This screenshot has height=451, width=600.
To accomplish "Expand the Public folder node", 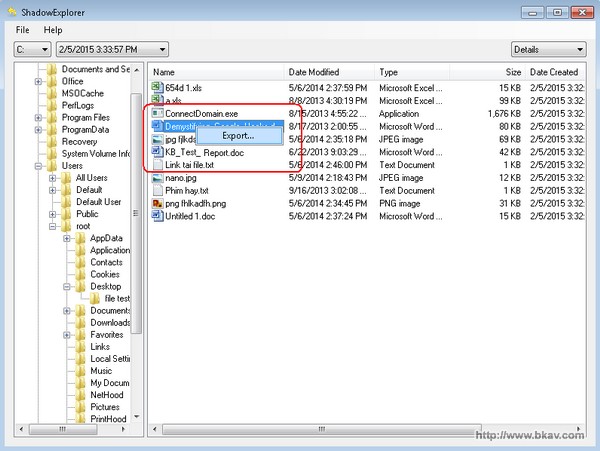I will click(x=52, y=214).
